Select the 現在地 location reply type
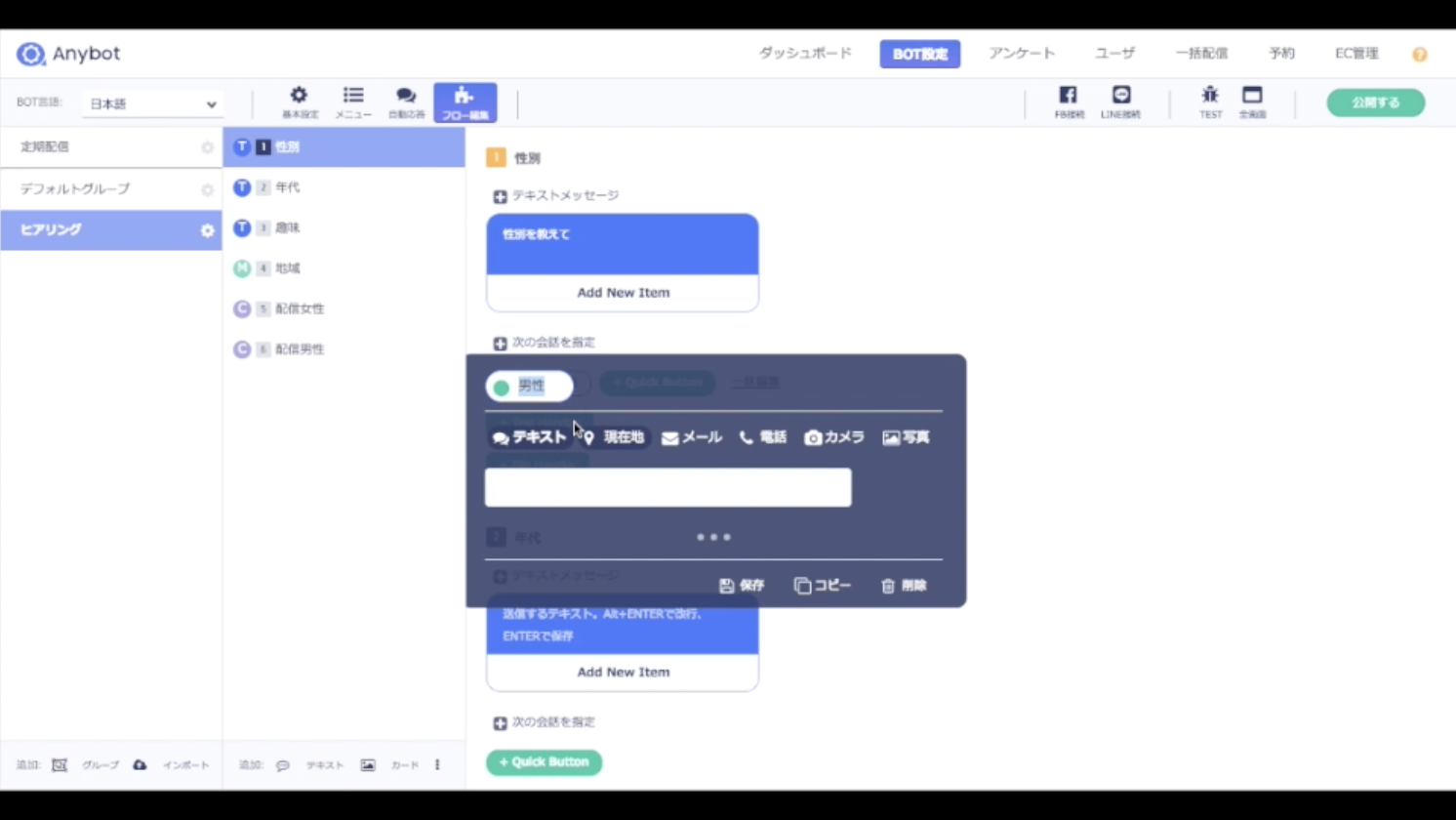1456x820 pixels. (614, 437)
